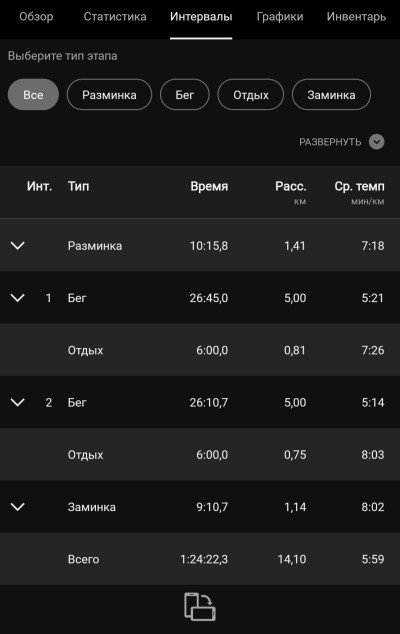Open the Графики tab
The image size is (400, 634).
coord(280,17)
